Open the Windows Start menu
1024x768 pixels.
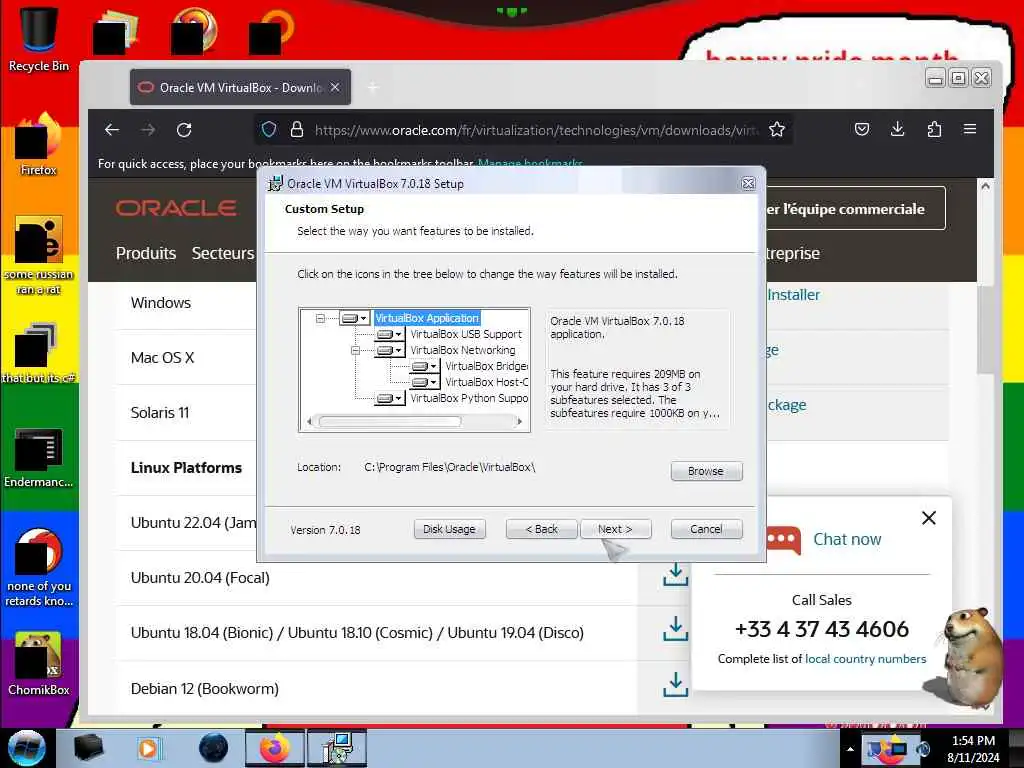[x=26, y=748]
